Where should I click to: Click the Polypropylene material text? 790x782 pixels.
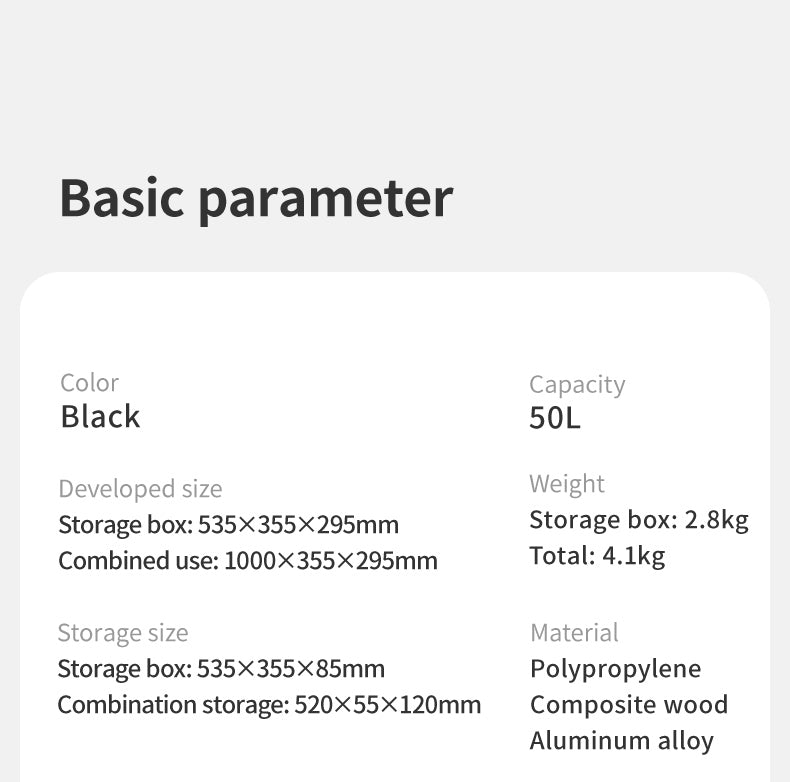(615, 669)
